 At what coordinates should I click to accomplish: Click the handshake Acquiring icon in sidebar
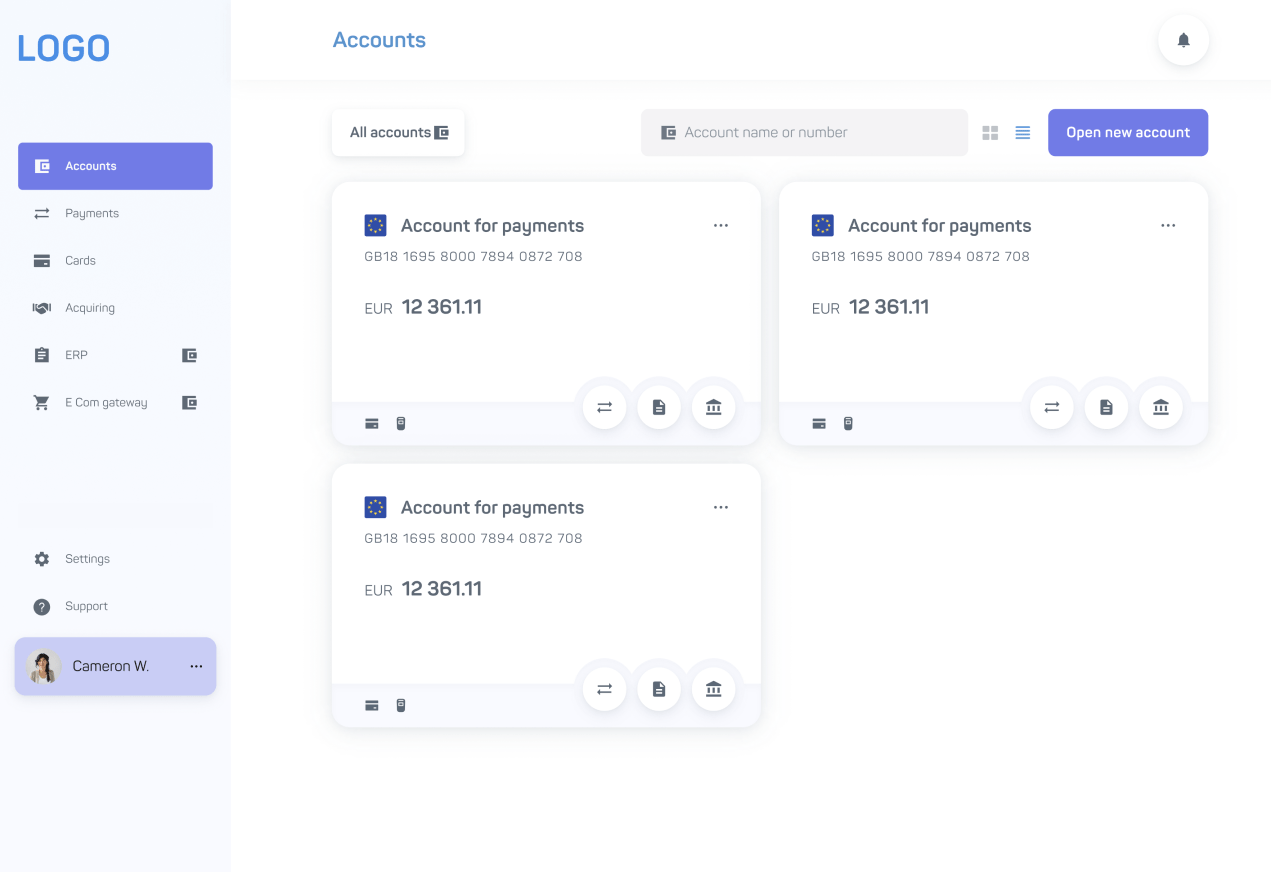click(x=41, y=307)
